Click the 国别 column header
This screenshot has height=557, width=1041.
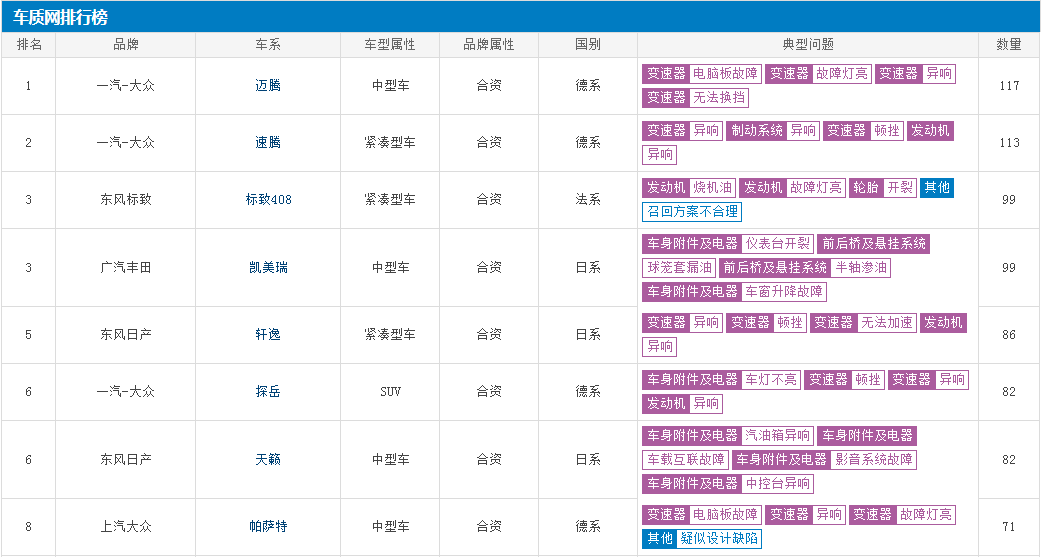pyautogui.click(x=588, y=44)
